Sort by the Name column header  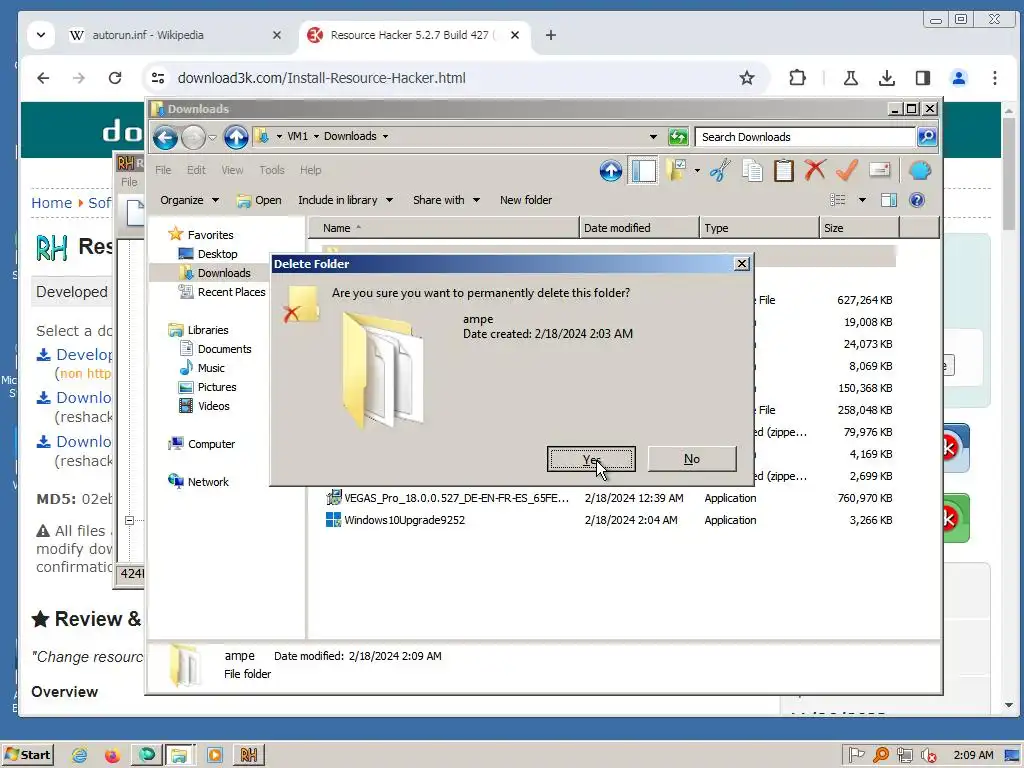443,228
